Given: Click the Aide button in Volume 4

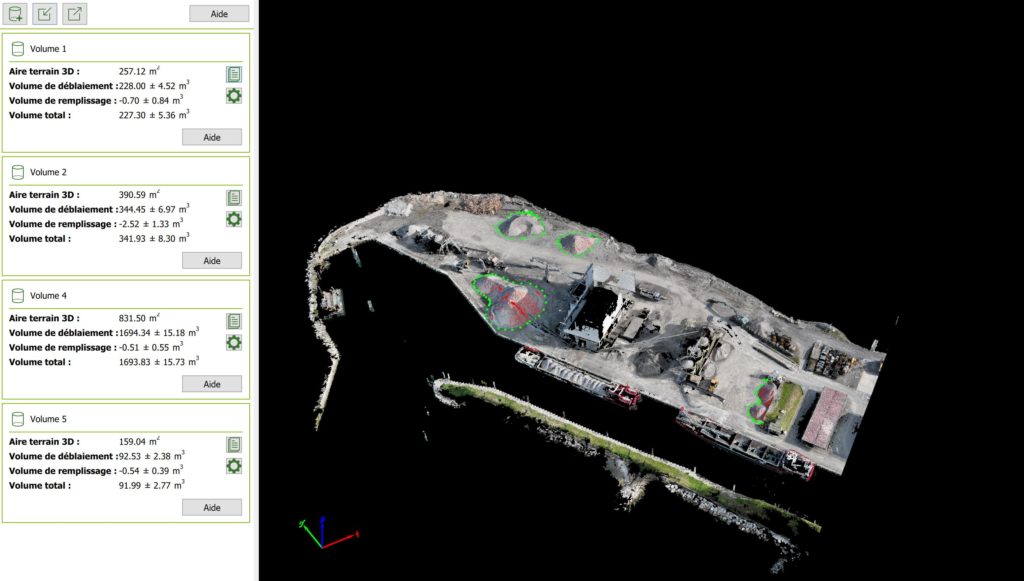Looking at the screenshot, I should pyautogui.click(x=212, y=384).
